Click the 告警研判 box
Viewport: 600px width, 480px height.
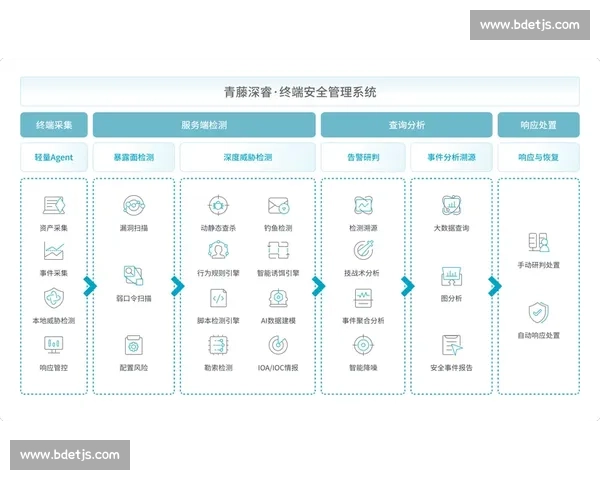pos(363,157)
